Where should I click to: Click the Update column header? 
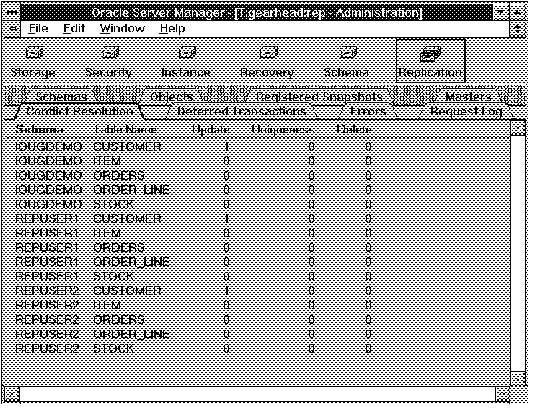click(x=211, y=130)
